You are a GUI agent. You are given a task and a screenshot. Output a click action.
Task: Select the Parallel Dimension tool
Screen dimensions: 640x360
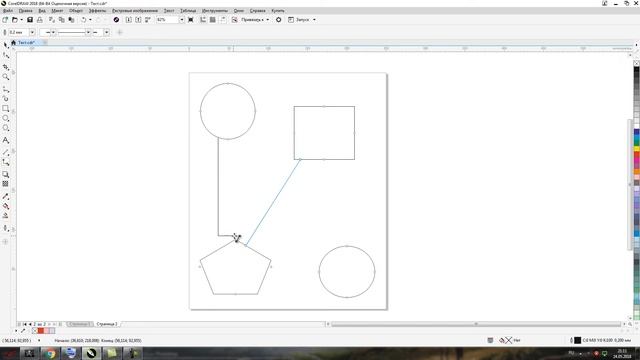(x=6, y=152)
